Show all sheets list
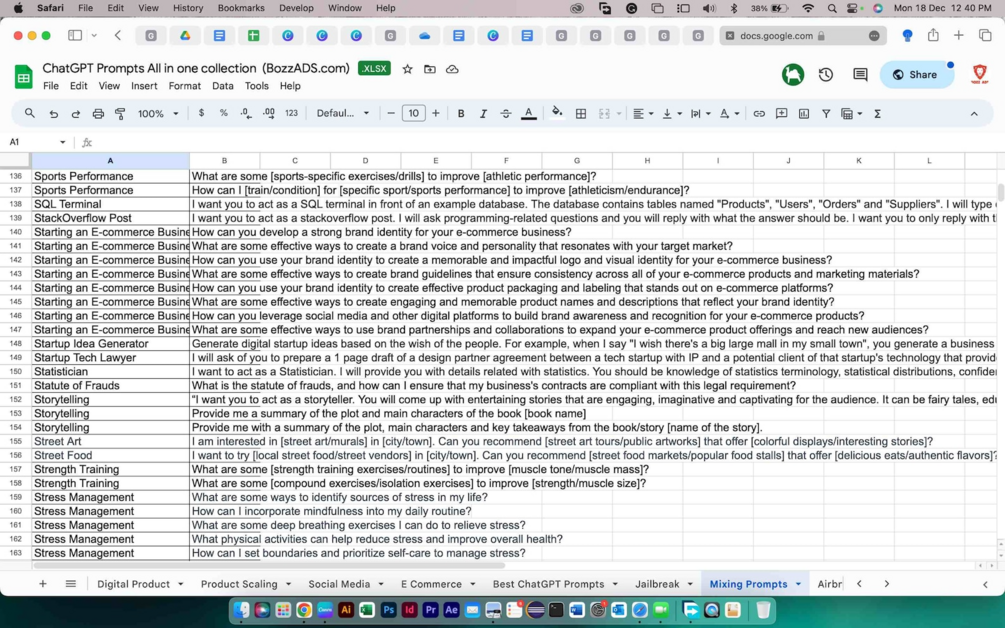This screenshot has height=628, width=1005. coord(71,584)
